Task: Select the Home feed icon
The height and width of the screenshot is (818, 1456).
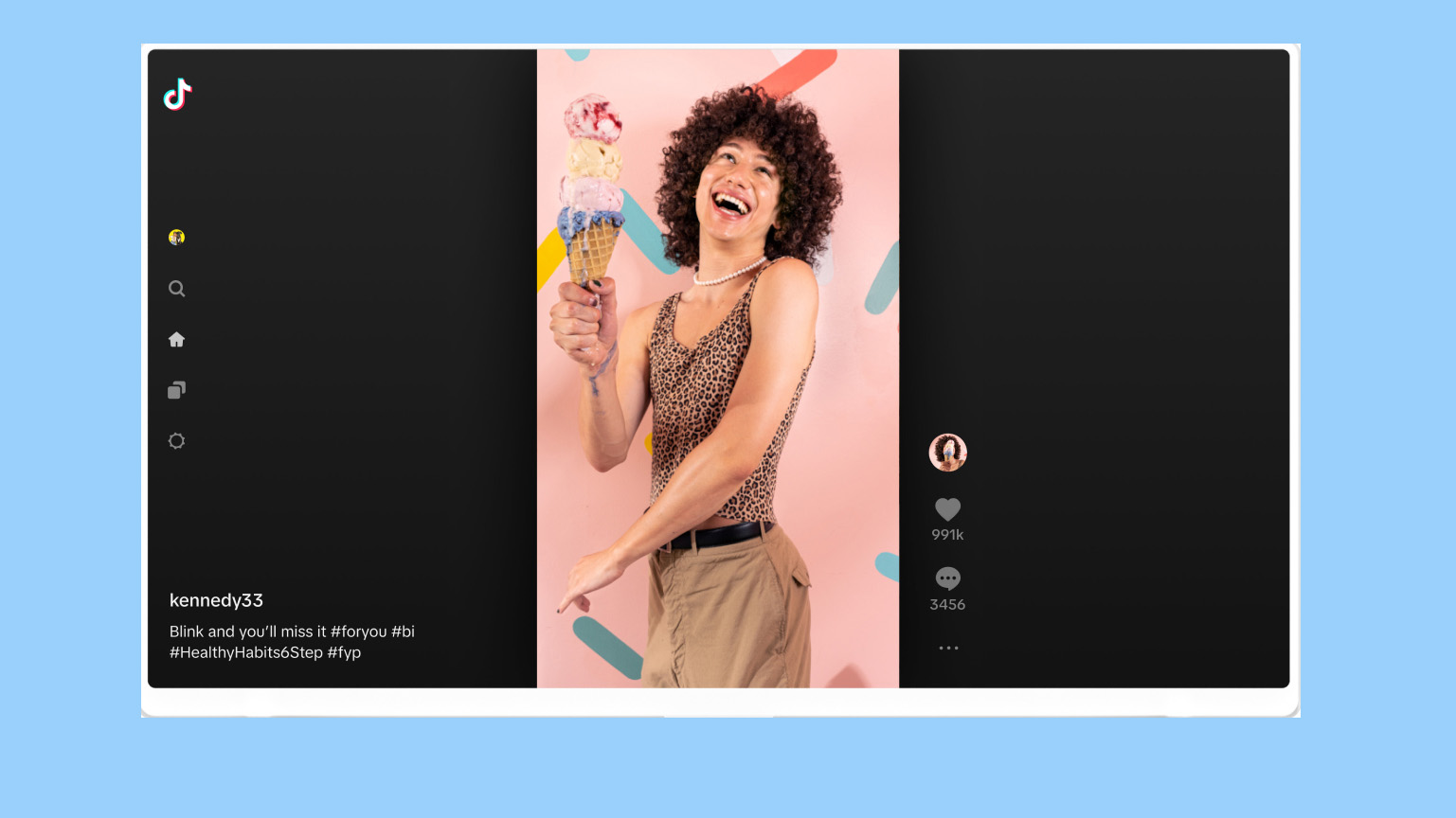Action: (177, 339)
